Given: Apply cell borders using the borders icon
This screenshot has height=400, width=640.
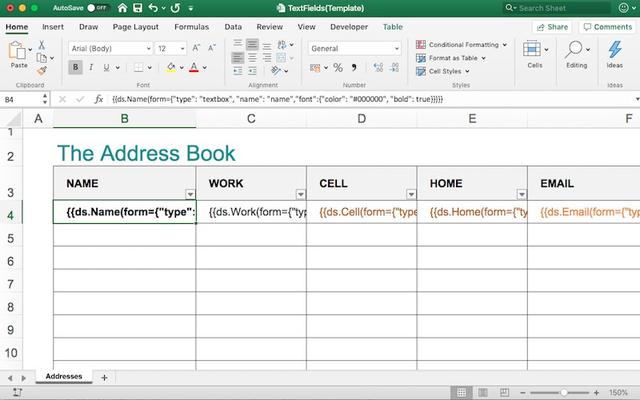Looking at the screenshot, I should 139,67.
